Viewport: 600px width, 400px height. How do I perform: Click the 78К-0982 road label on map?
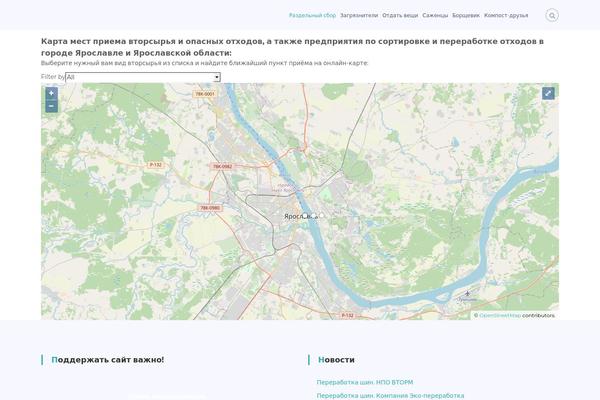point(222,167)
